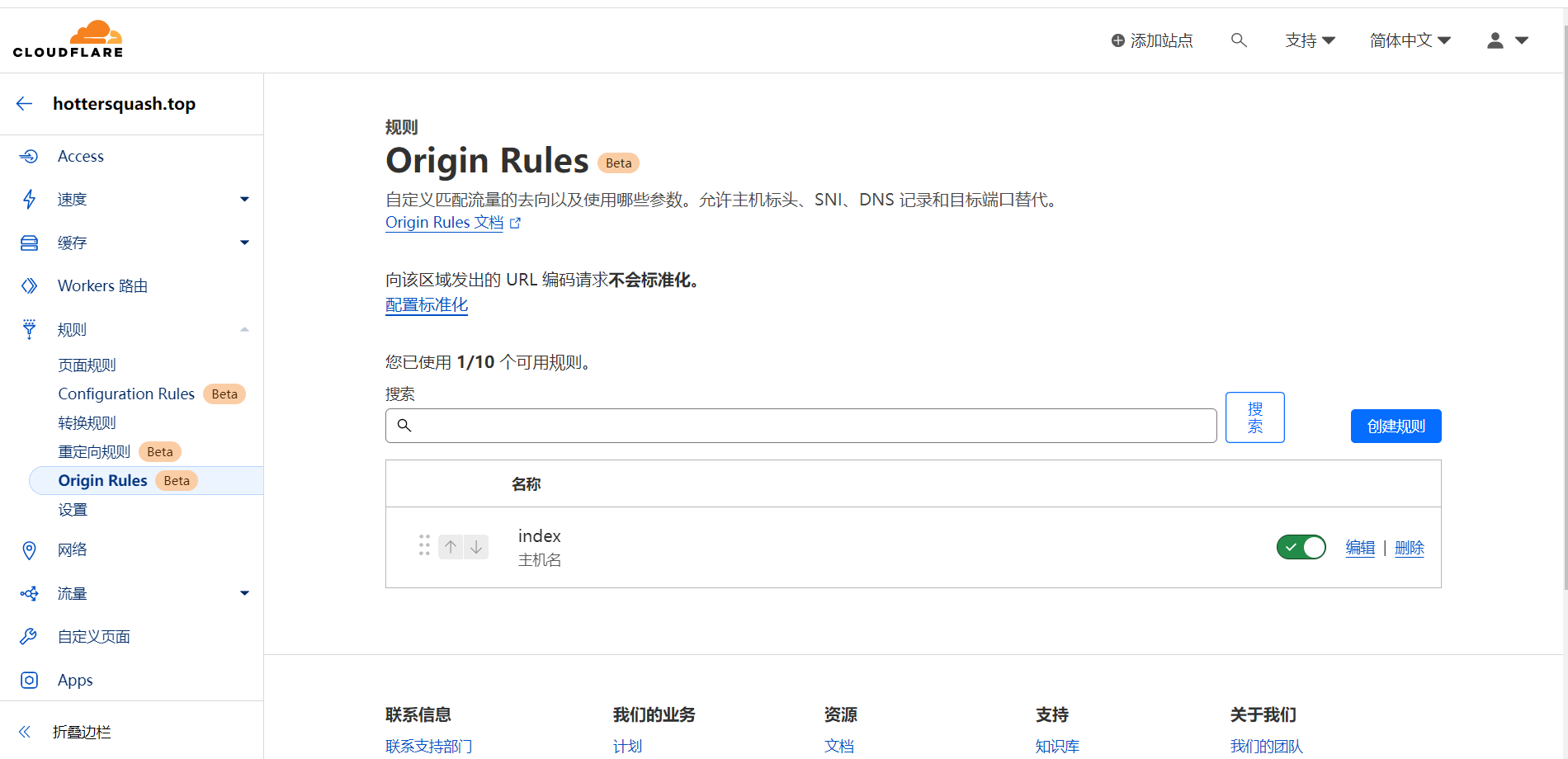Click the 流量 traffic icon
The image size is (1568, 759).
(29, 593)
